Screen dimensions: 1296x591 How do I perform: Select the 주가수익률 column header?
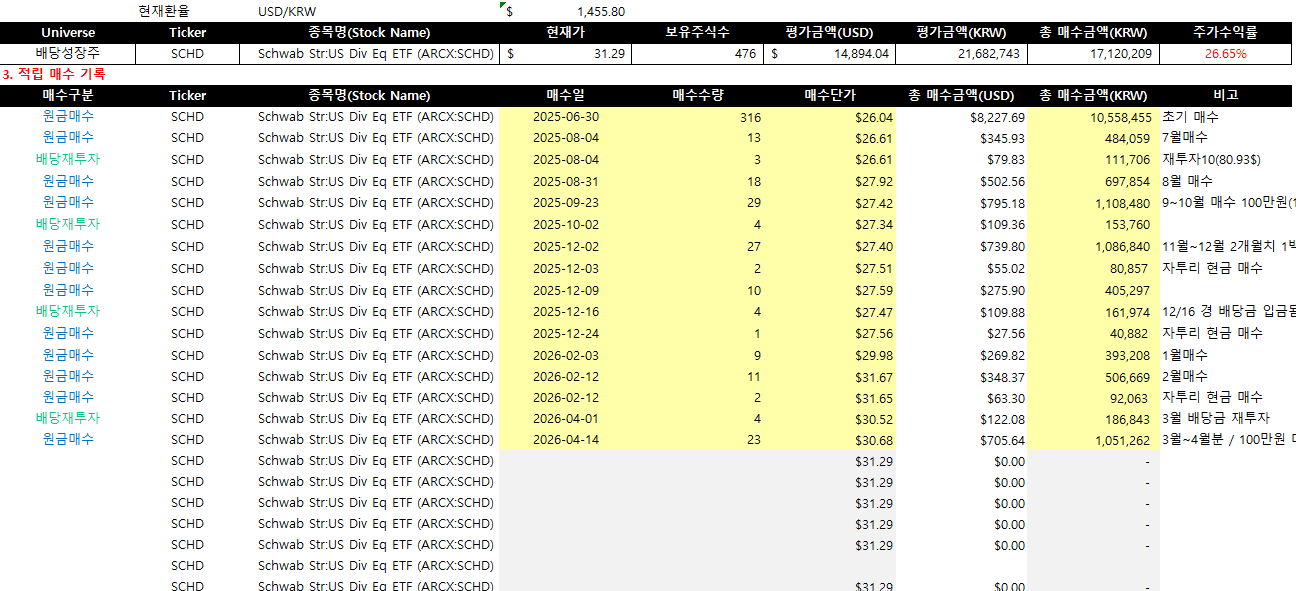1225,33
